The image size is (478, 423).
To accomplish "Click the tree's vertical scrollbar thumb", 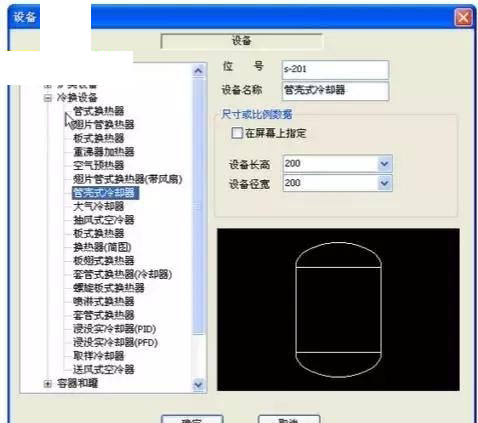I will 198,206.
